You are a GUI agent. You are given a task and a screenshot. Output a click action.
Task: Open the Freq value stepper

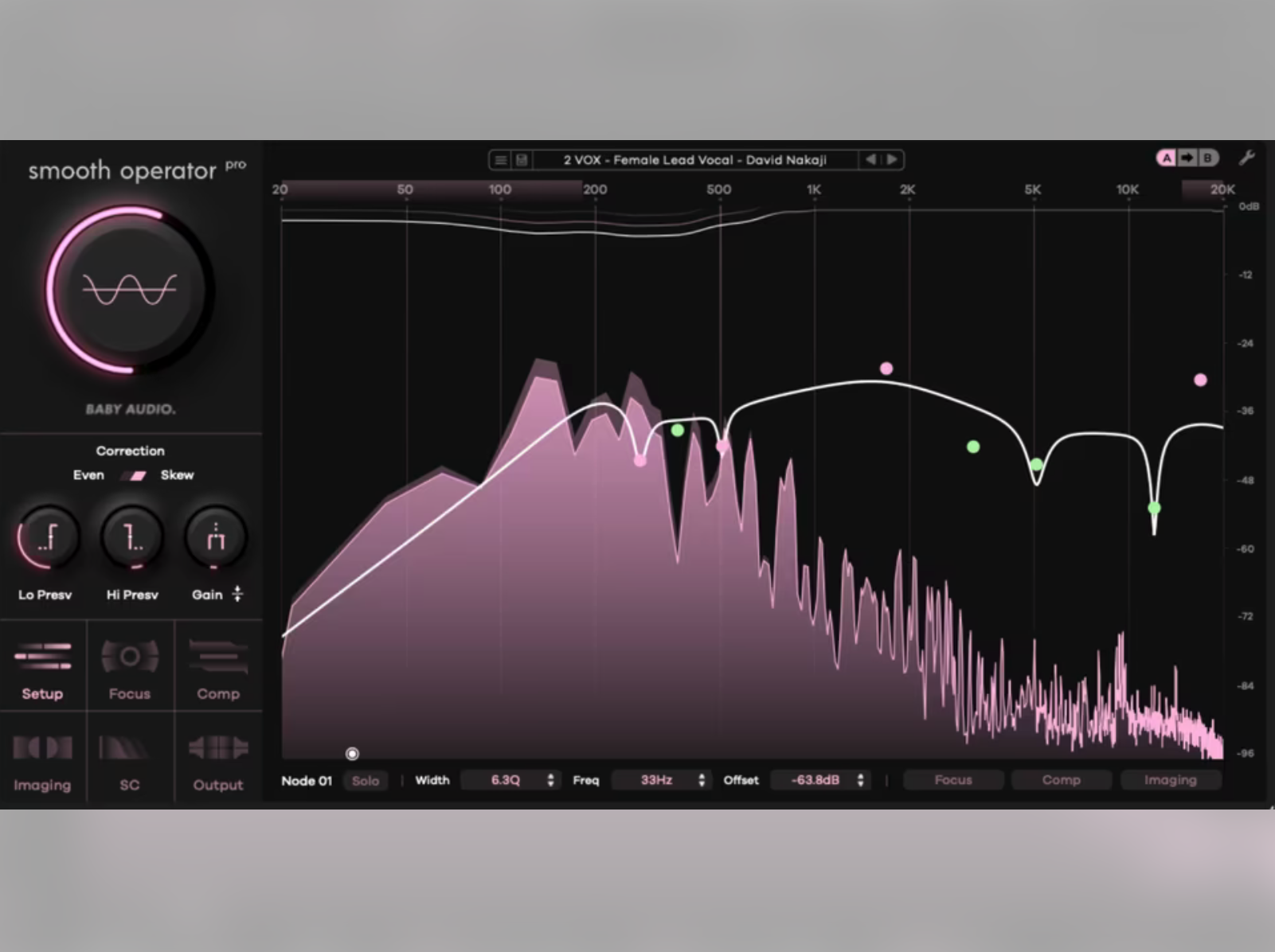[702, 780]
